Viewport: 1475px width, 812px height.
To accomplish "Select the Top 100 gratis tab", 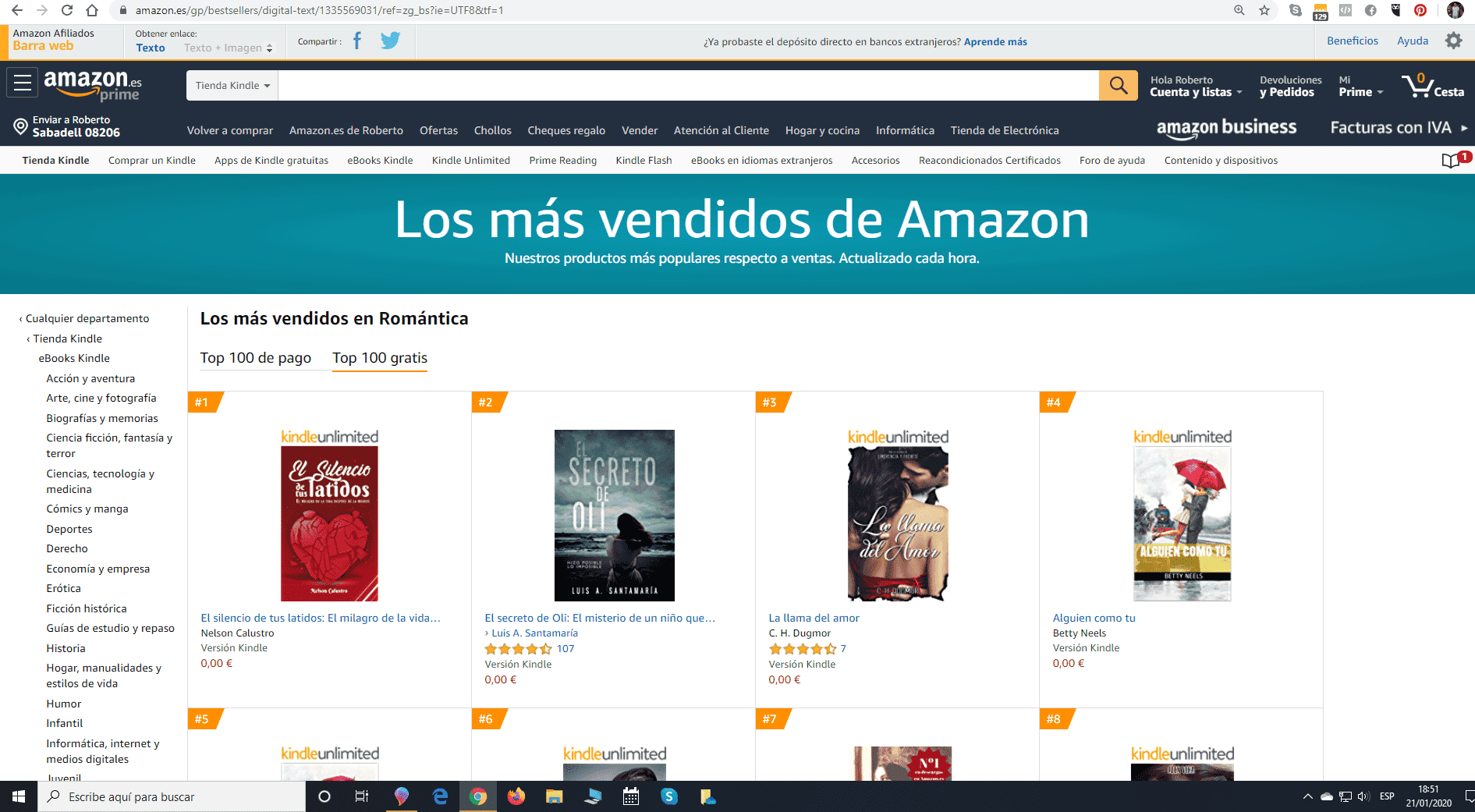I will pos(380,358).
